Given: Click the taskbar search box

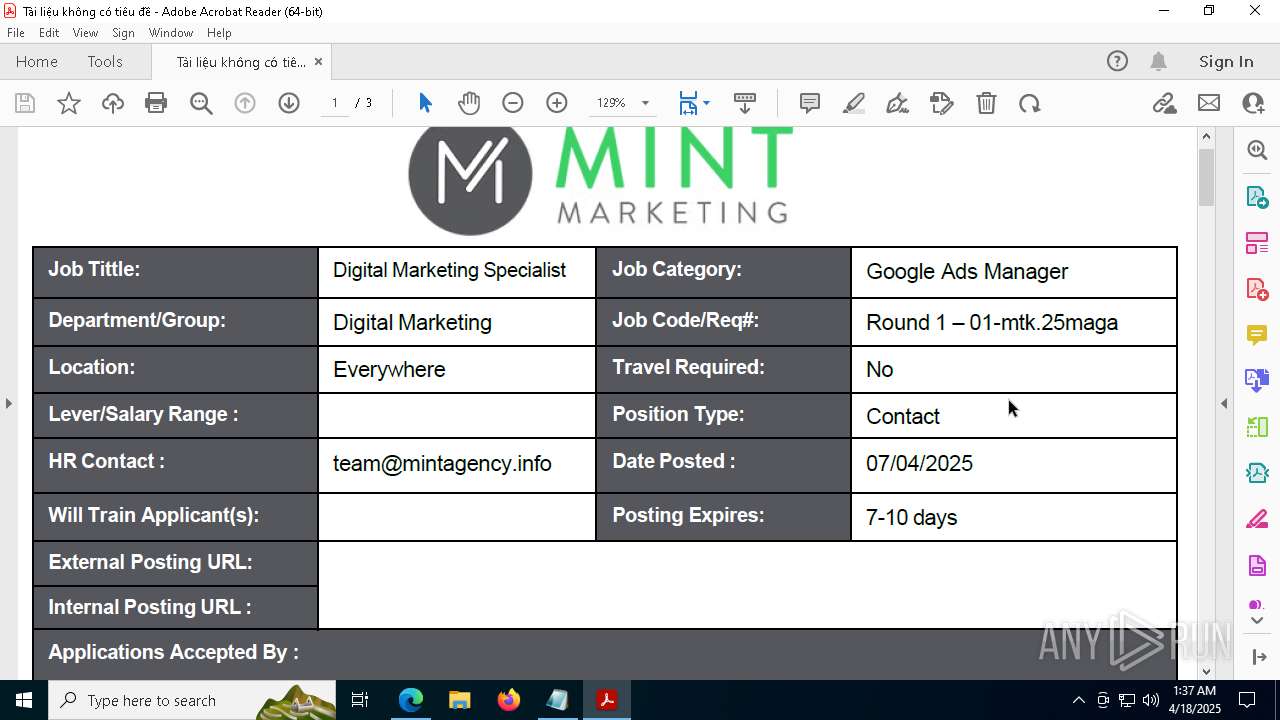Looking at the screenshot, I should pos(192,700).
